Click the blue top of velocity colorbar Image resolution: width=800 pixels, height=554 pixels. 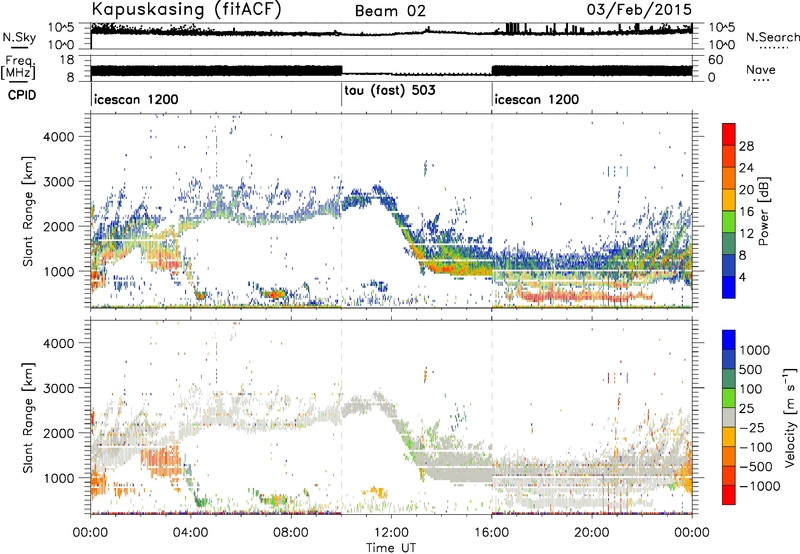(x=729, y=340)
